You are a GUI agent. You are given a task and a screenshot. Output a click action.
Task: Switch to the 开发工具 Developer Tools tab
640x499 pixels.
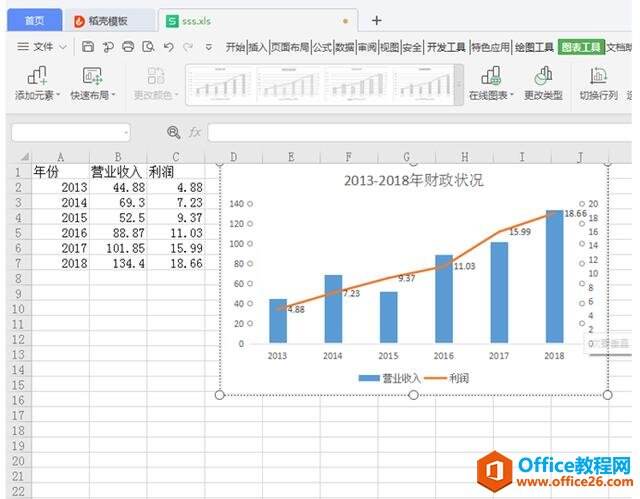446,47
